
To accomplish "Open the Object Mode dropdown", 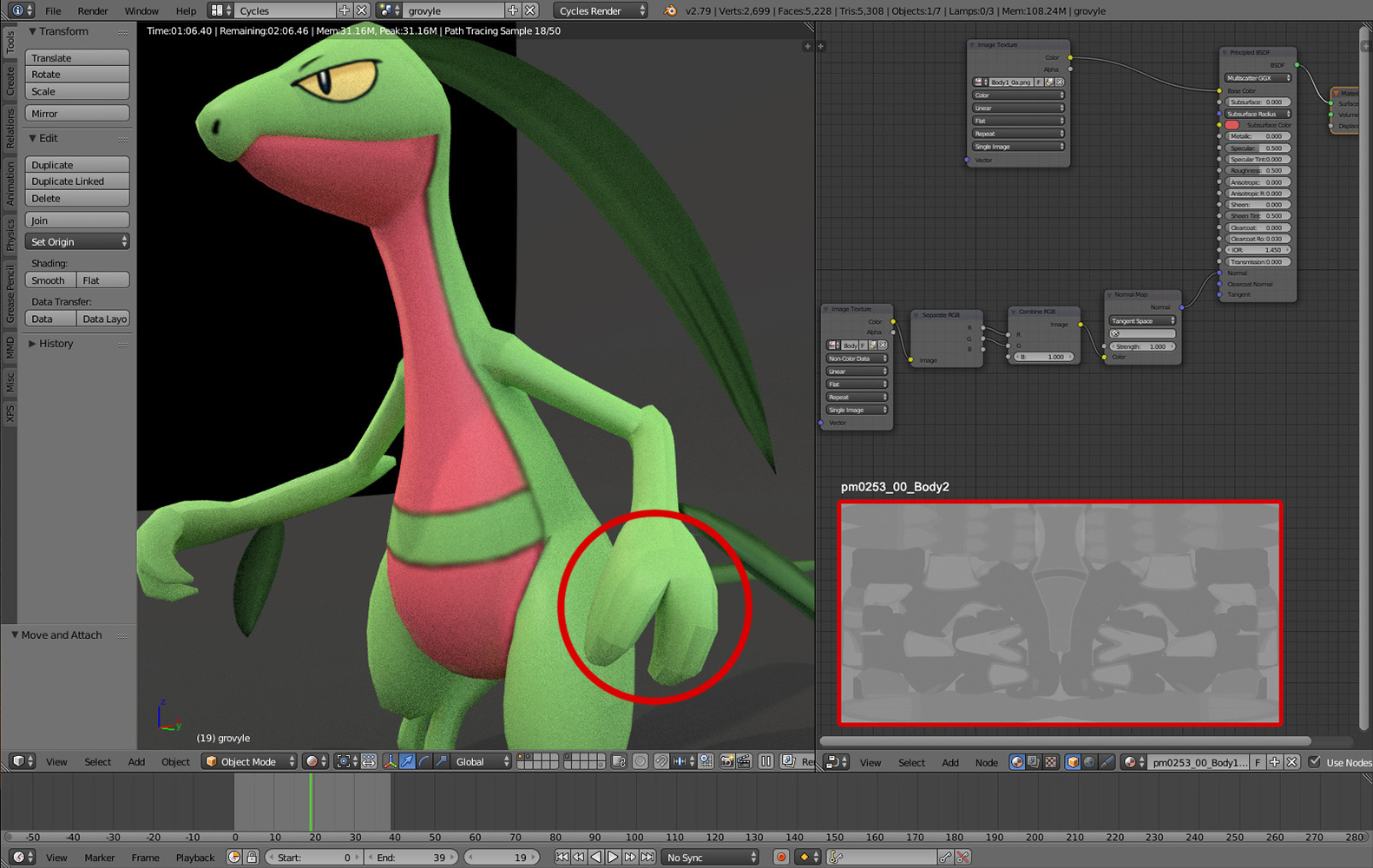I will (x=250, y=761).
